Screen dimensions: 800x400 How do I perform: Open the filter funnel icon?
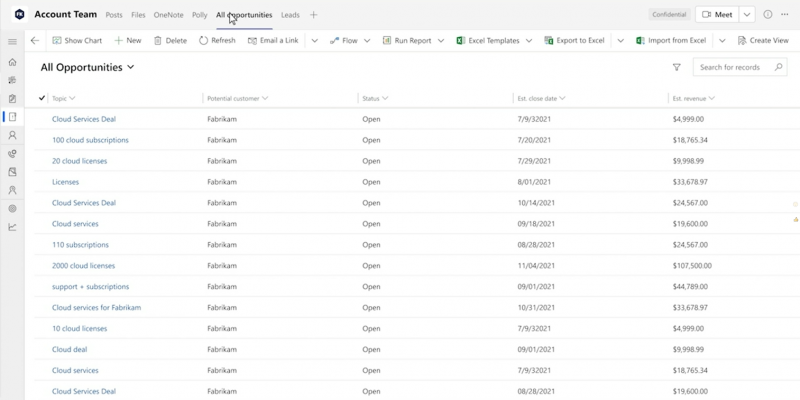click(x=677, y=67)
